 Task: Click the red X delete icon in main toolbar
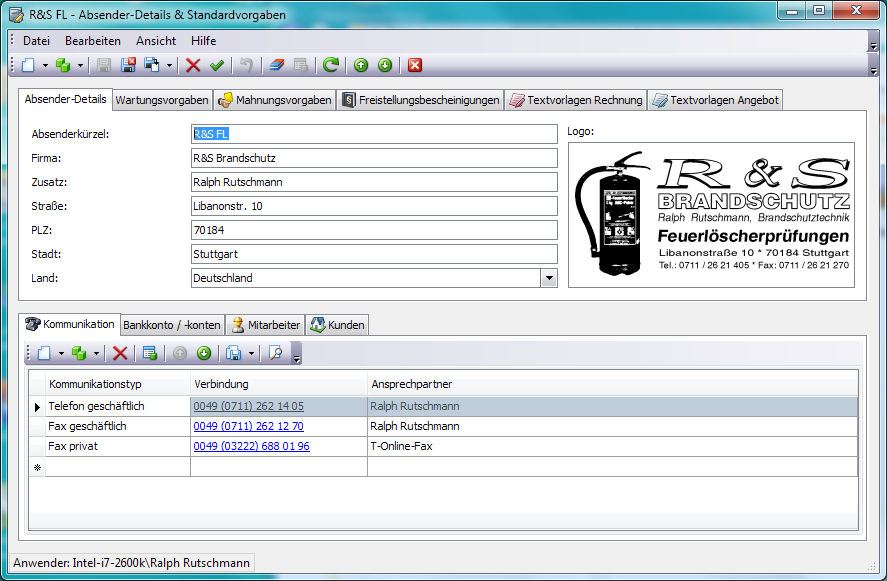point(193,66)
